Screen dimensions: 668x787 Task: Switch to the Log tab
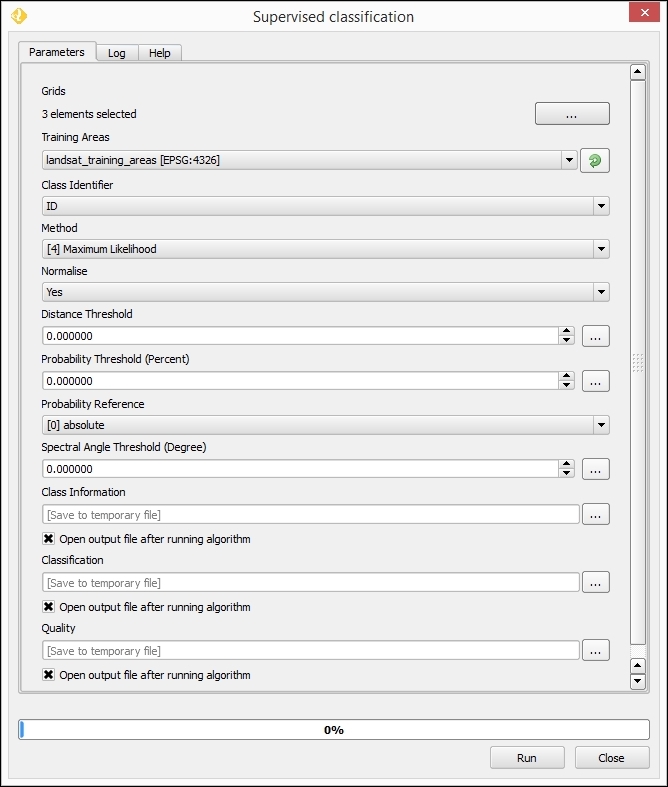tap(117, 53)
